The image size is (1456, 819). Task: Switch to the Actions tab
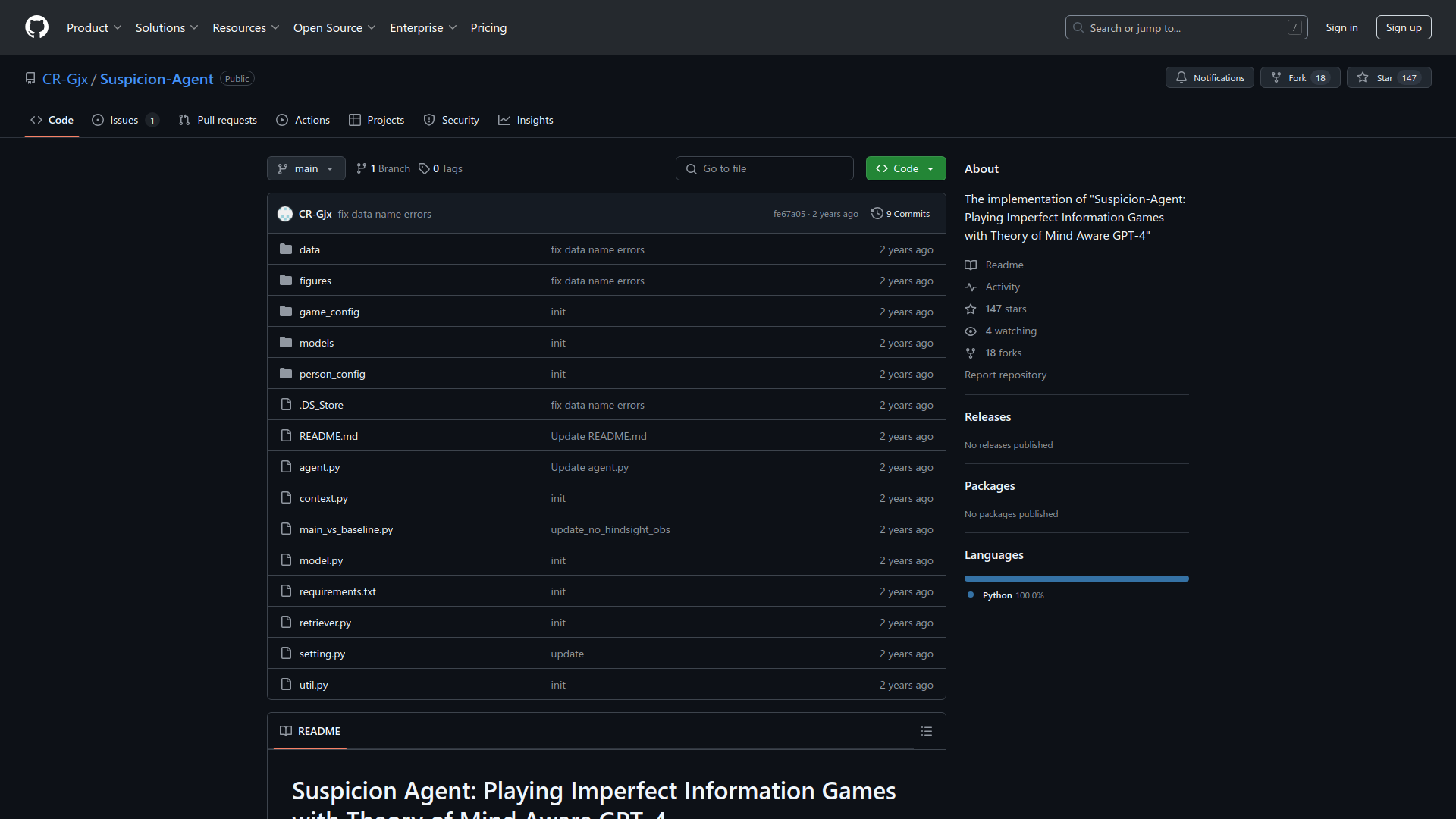point(303,120)
